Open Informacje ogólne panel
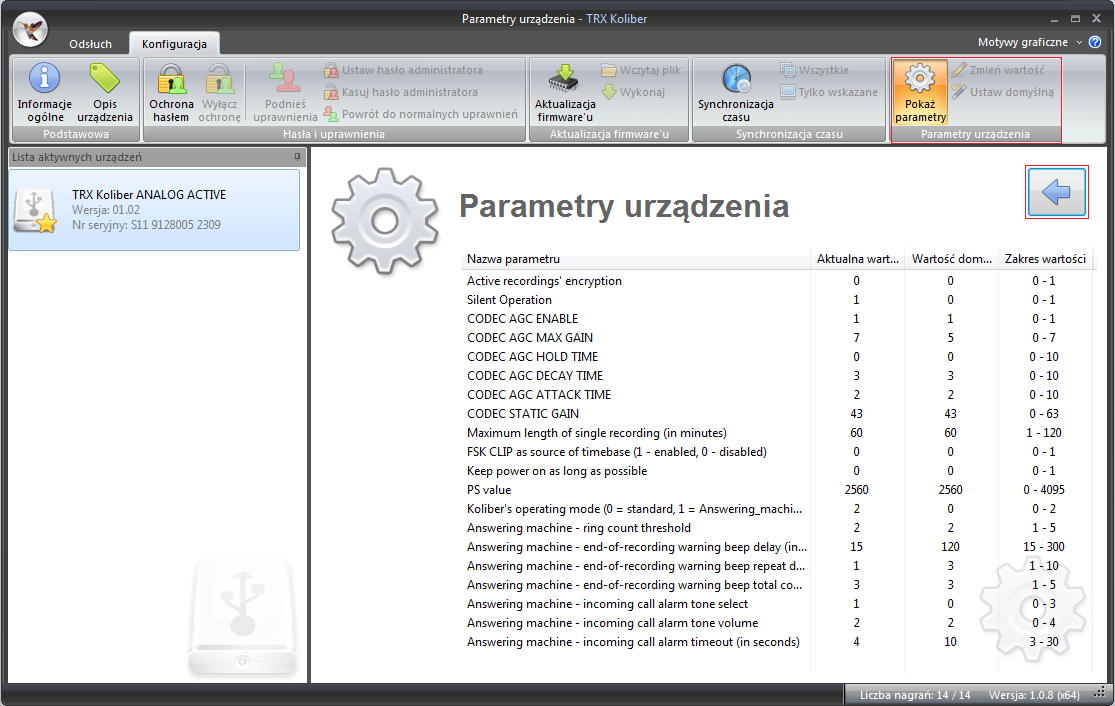 [45, 93]
